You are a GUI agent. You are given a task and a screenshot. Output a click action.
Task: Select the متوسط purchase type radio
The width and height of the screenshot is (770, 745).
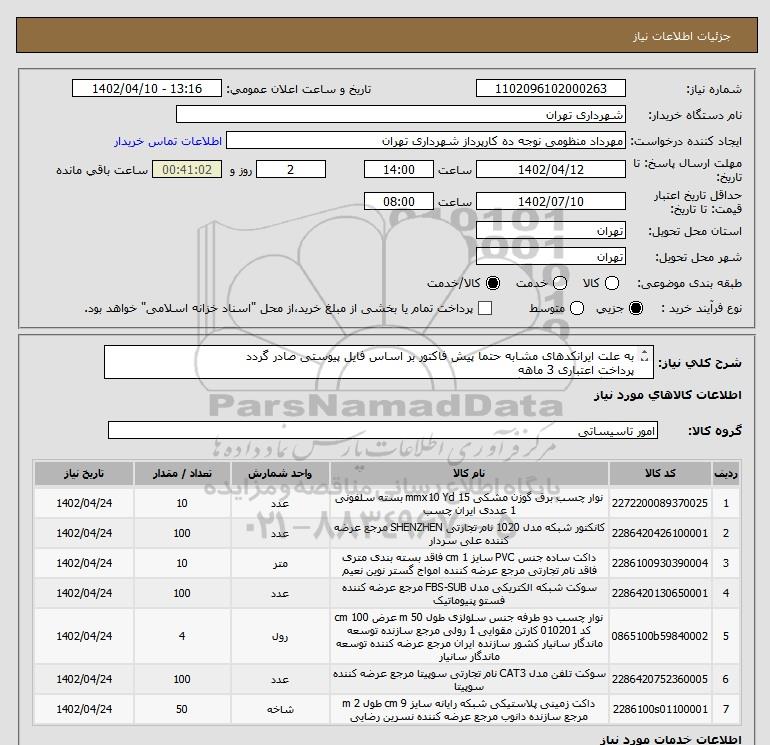tap(577, 308)
